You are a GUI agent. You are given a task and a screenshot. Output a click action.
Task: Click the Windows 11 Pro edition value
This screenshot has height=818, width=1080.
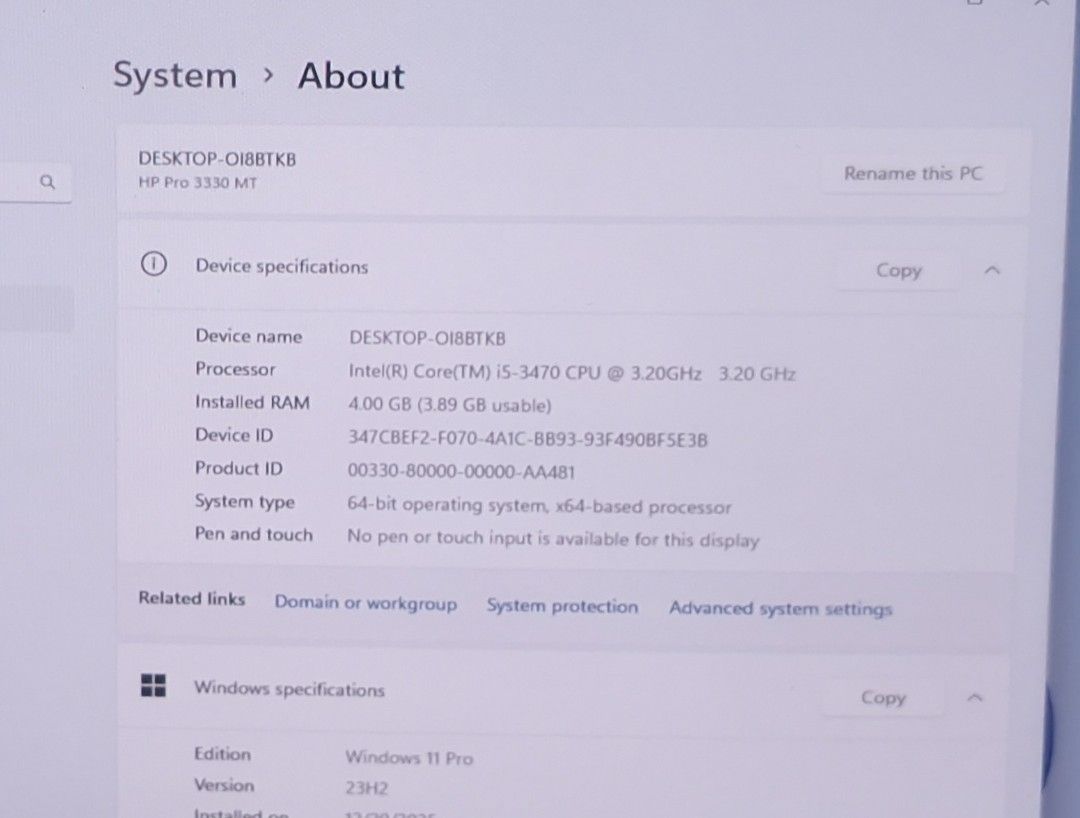(x=409, y=758)
